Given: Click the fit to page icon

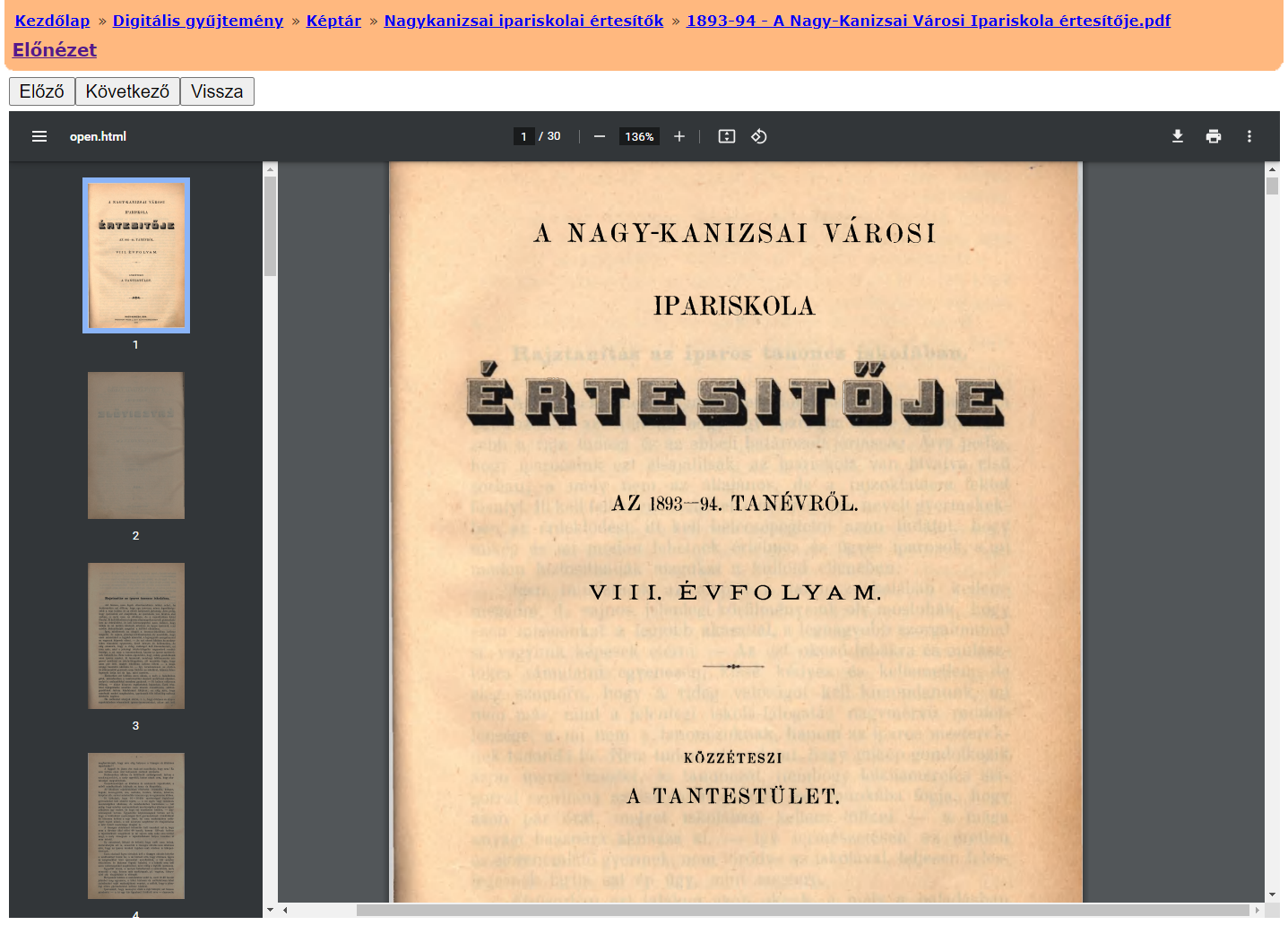Looking at the screenshot, I should 727,136.
